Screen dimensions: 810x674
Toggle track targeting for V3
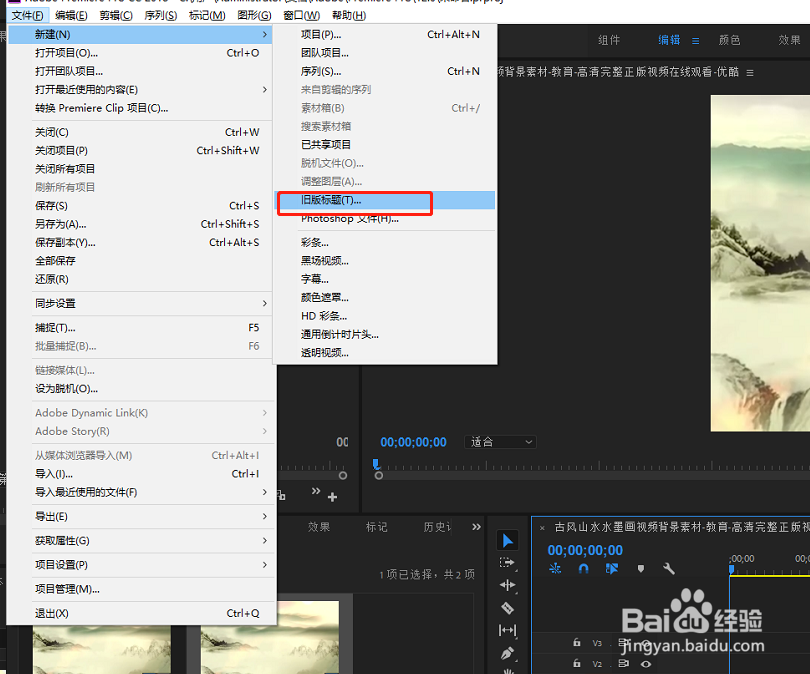597,643
